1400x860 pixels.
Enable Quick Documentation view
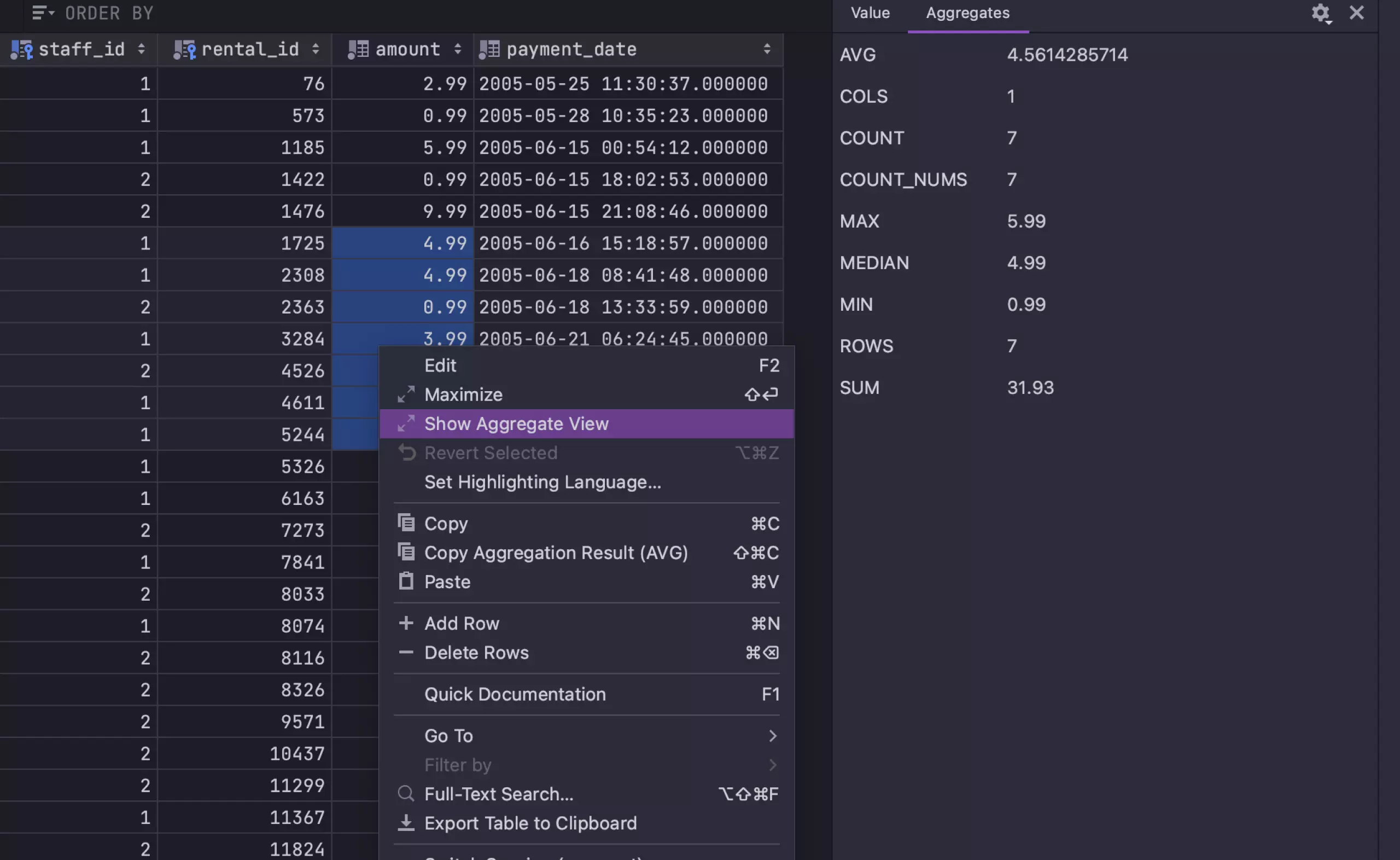[514, 694]
